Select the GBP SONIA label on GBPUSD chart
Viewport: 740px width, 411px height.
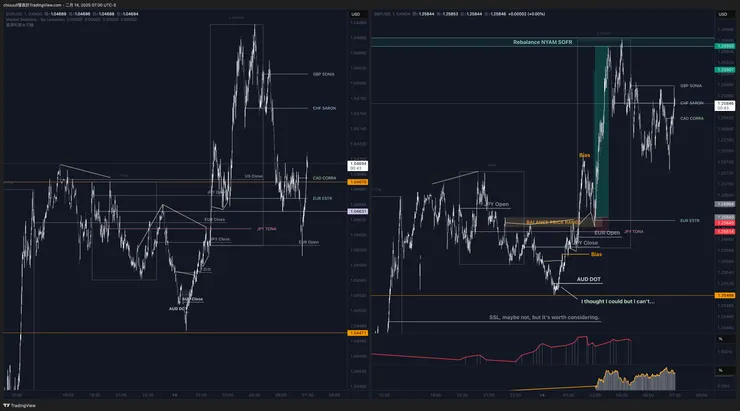pos(691,86)
